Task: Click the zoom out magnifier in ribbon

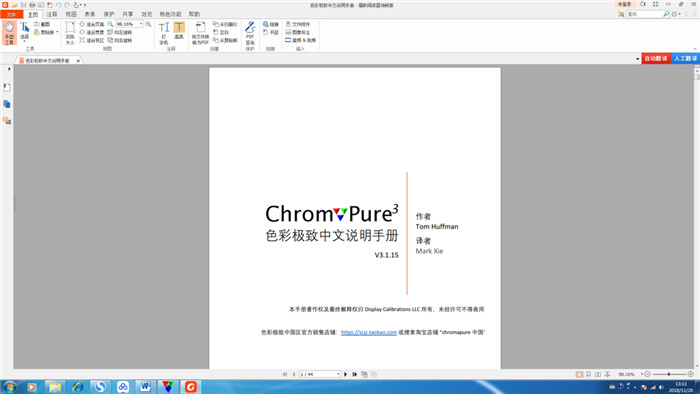Action: (x=110, y=24)
